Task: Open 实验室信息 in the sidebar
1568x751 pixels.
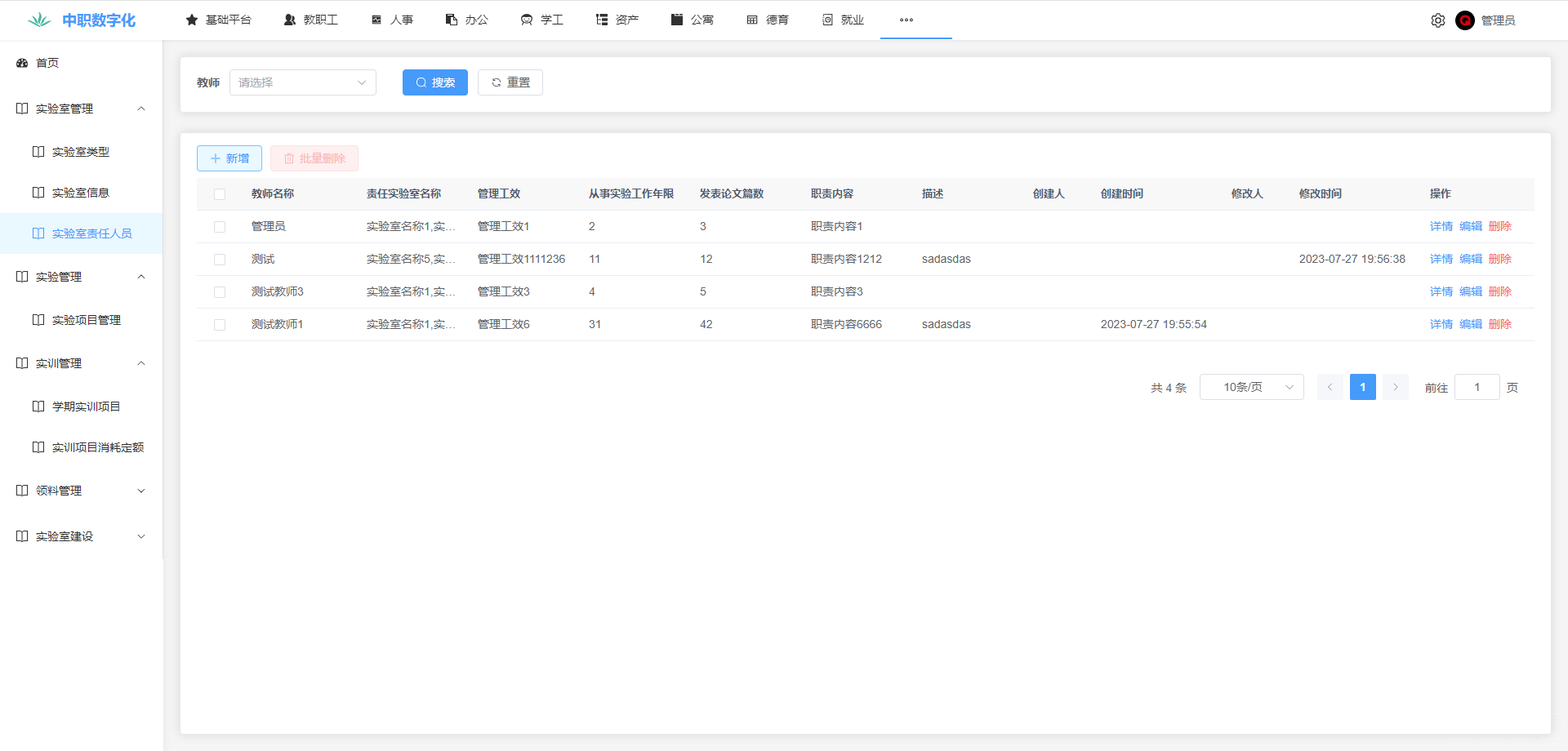Action: pyautogui.click(x=80, y=193)
